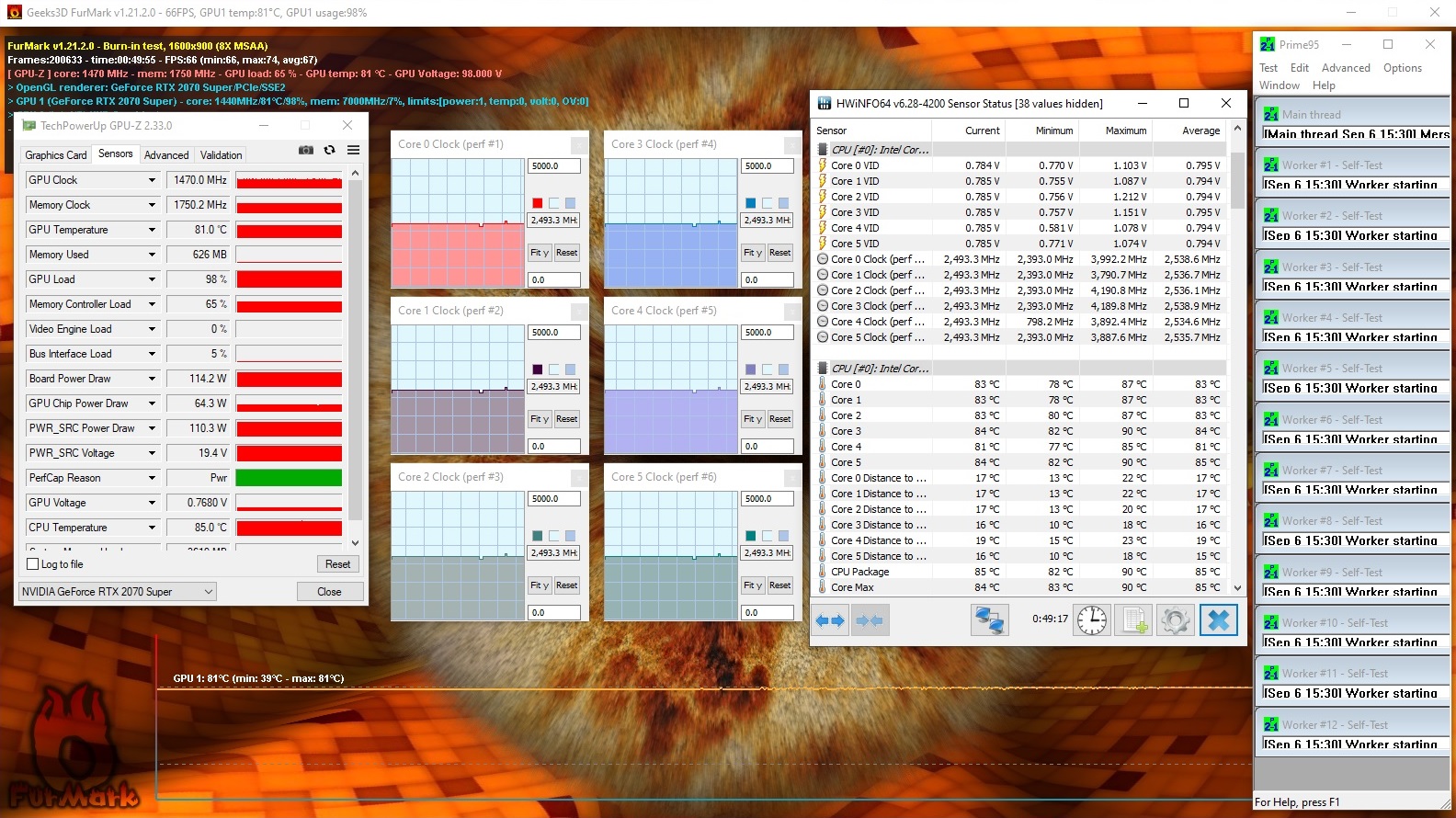Open the GPU-Z hamburger menu icon
This screenshot has height=818, width=1456.
tap(353, 150)
